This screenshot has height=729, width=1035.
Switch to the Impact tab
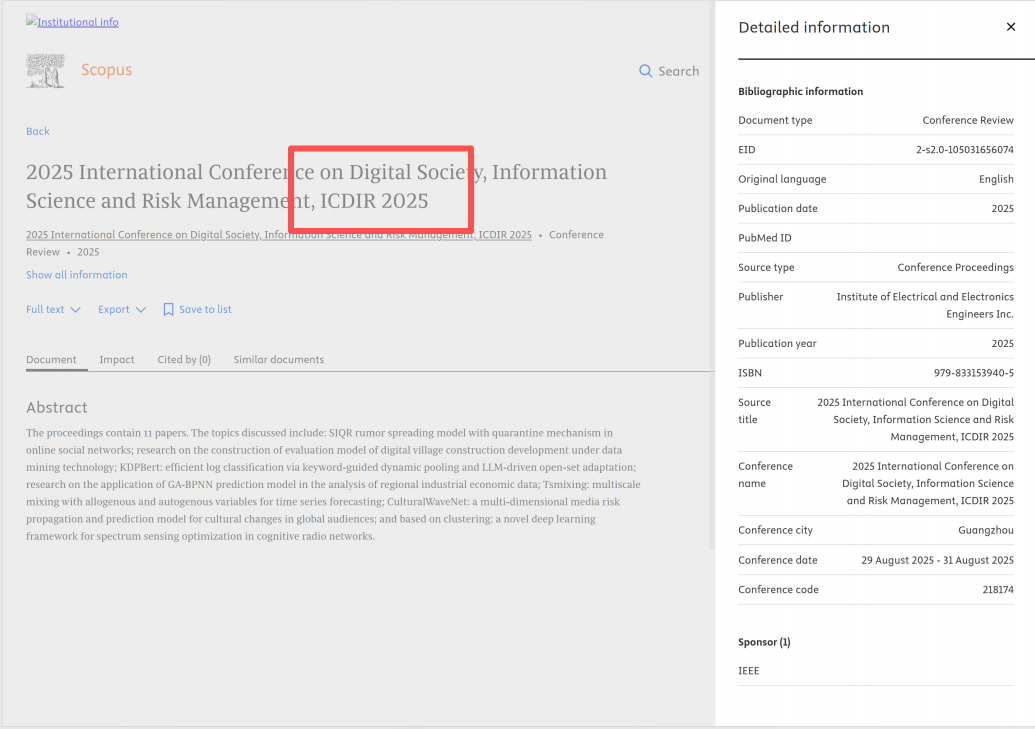coord(117,360)
